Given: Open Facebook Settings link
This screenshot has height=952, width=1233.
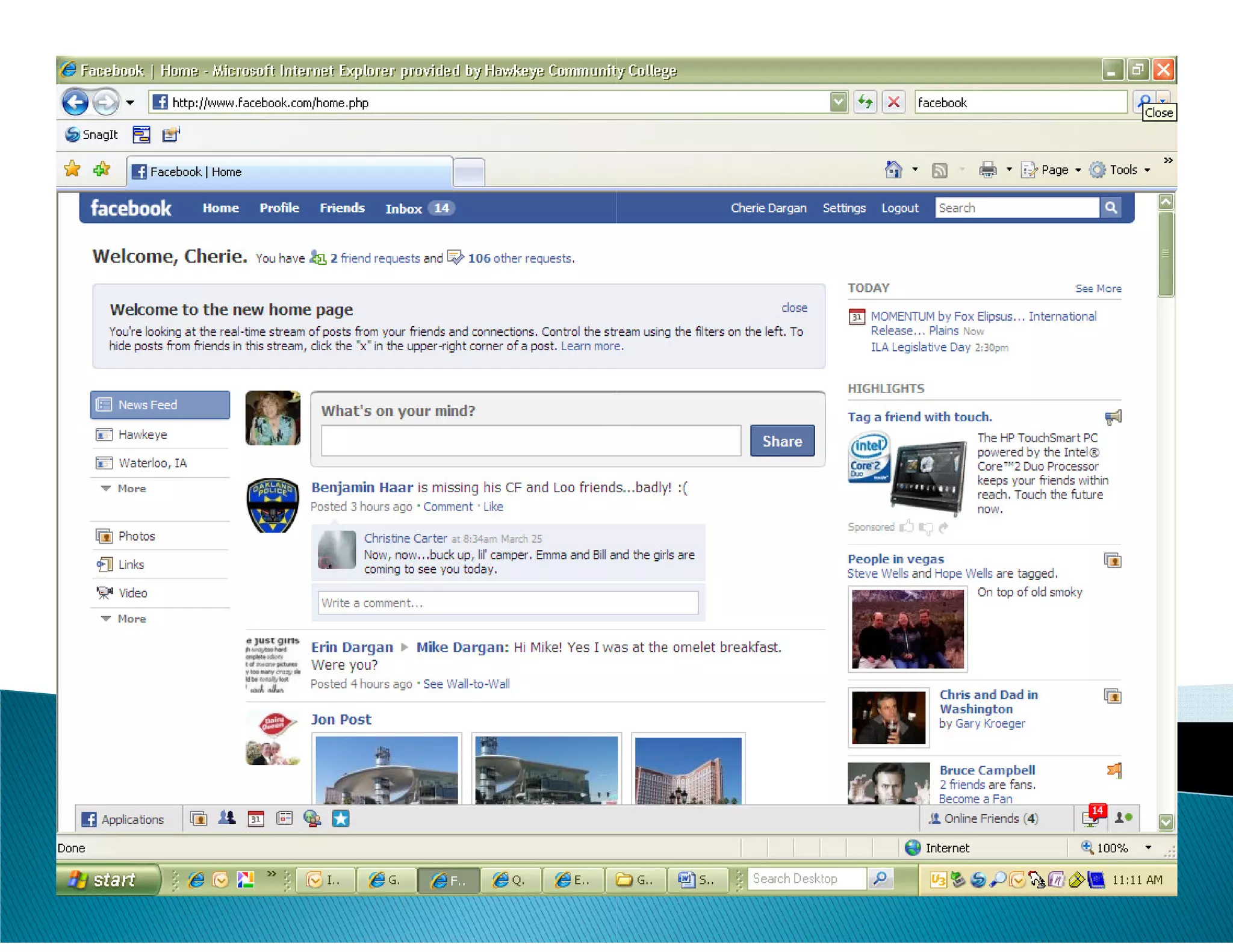Looking at the screenshot, I should pos(844,208).
